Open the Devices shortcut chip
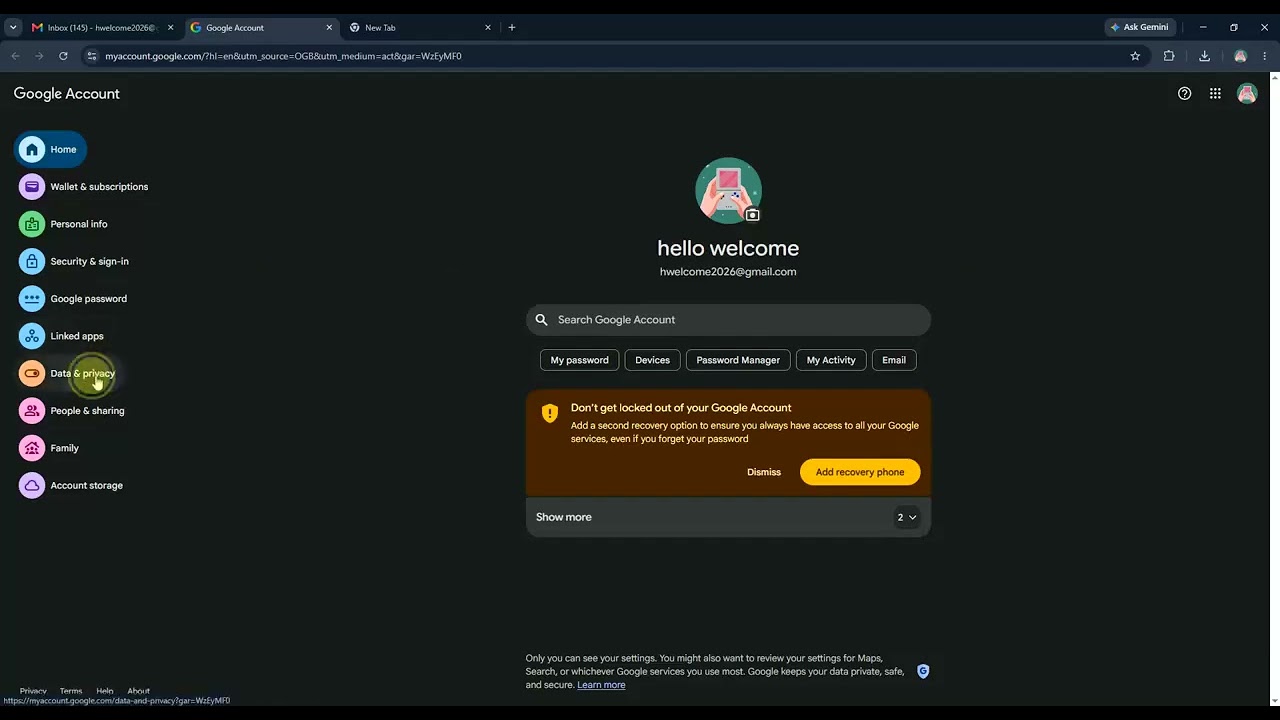Screen dimensions: 1280x720 click(652, 360)
